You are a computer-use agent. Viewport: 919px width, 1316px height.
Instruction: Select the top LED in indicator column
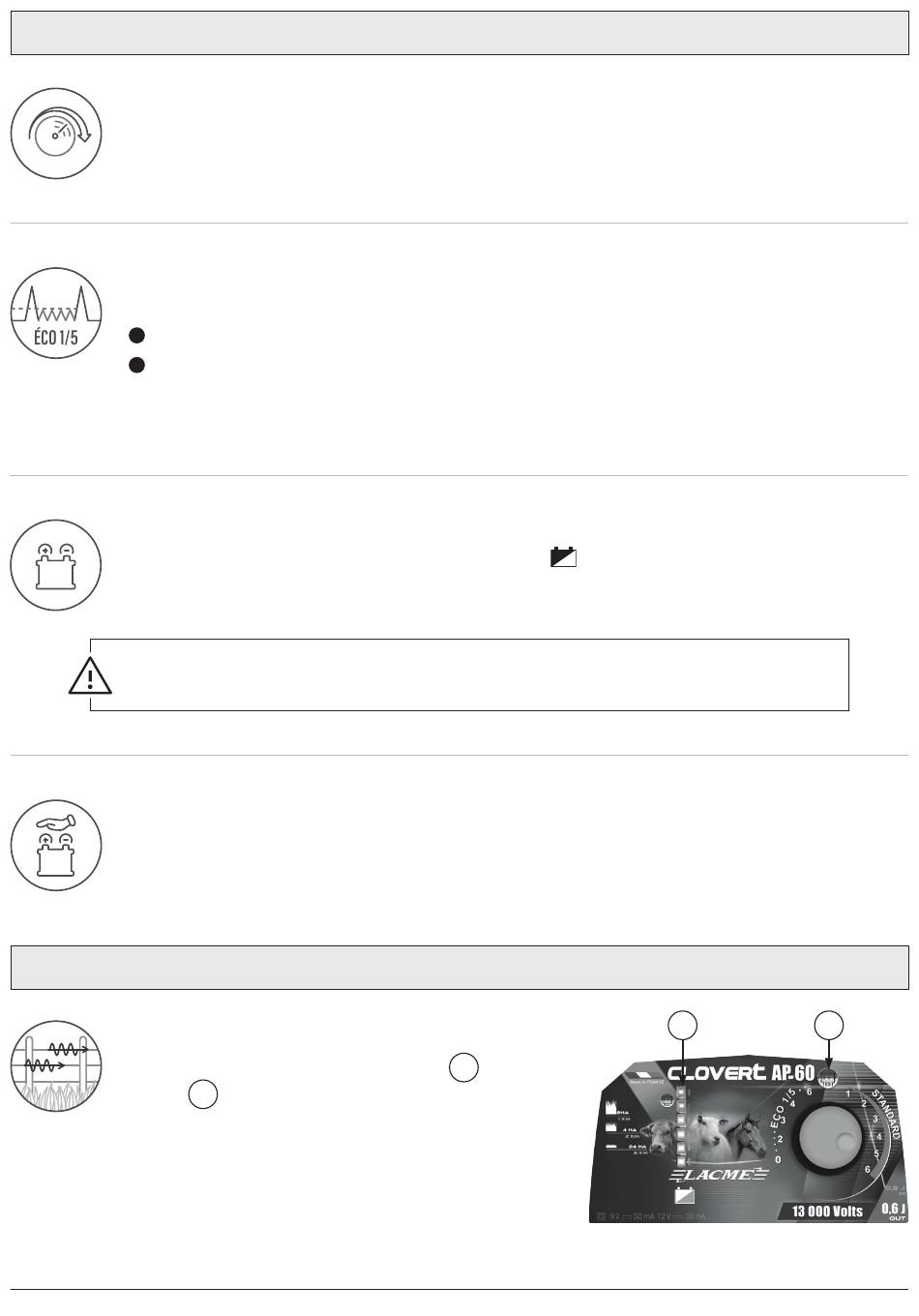pyautogui.click(x=682, y=1093)
